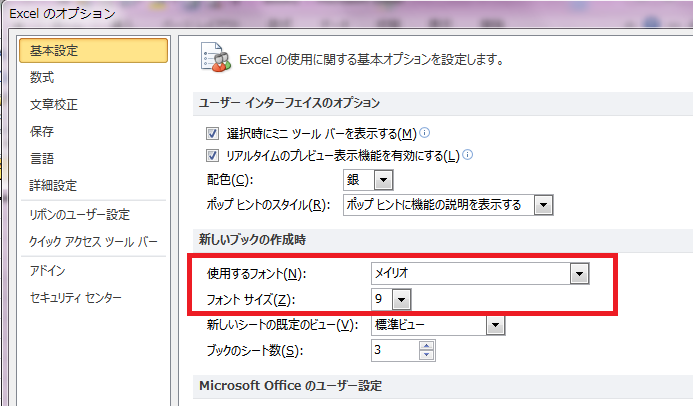Screen dimensions: 693x406
Task: Open 詳細設定 options
Action: click(x=53, y=185)
